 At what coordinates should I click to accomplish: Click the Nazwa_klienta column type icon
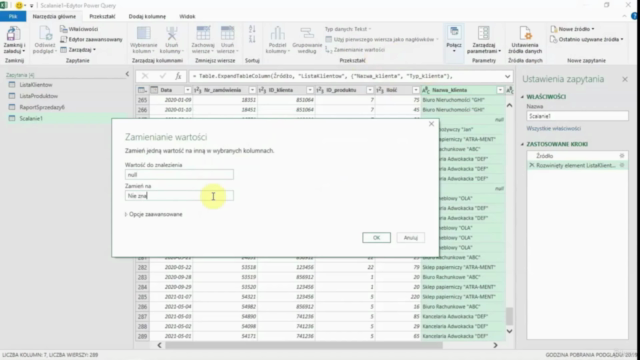426,90
